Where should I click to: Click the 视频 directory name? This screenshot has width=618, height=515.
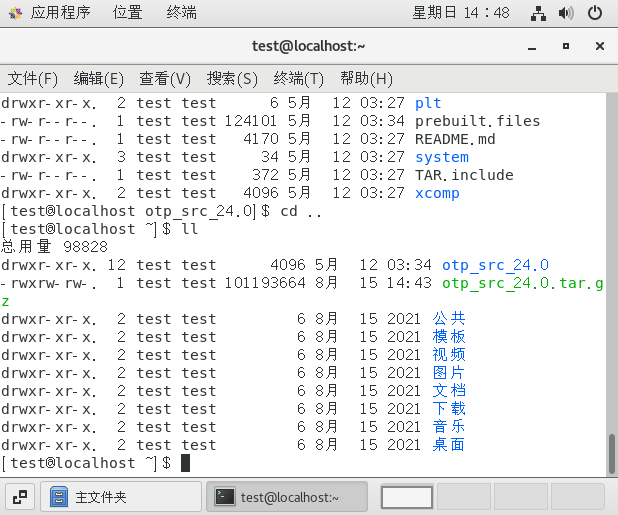pyautogui.click(x=449, y=355)
